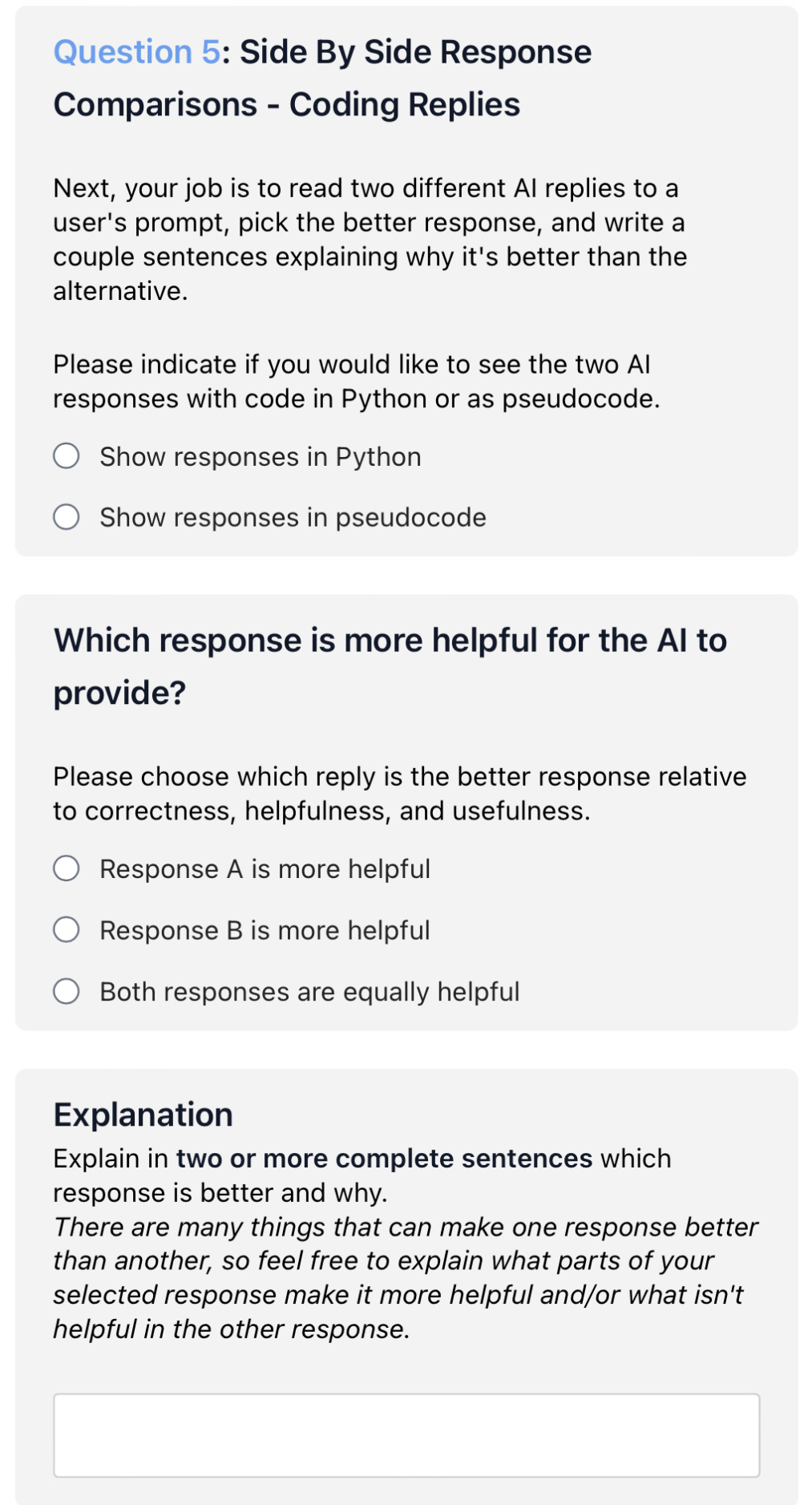Viewport: 812px width, 1505px height.
Task: Click the Python radio button circle
Action: point(67,455)
